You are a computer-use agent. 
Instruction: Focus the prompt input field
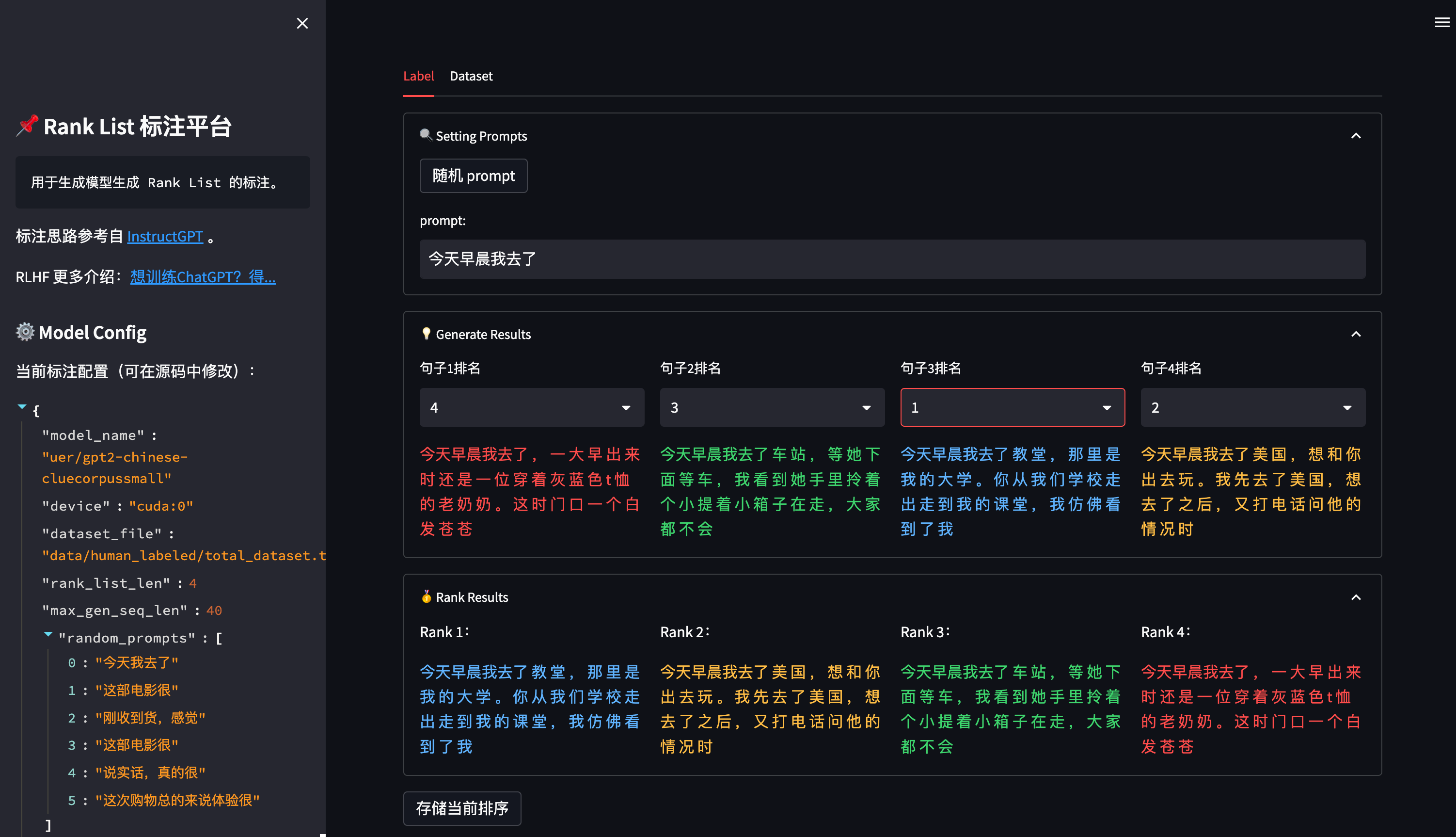pyautogui.click(x=892, y=259)
